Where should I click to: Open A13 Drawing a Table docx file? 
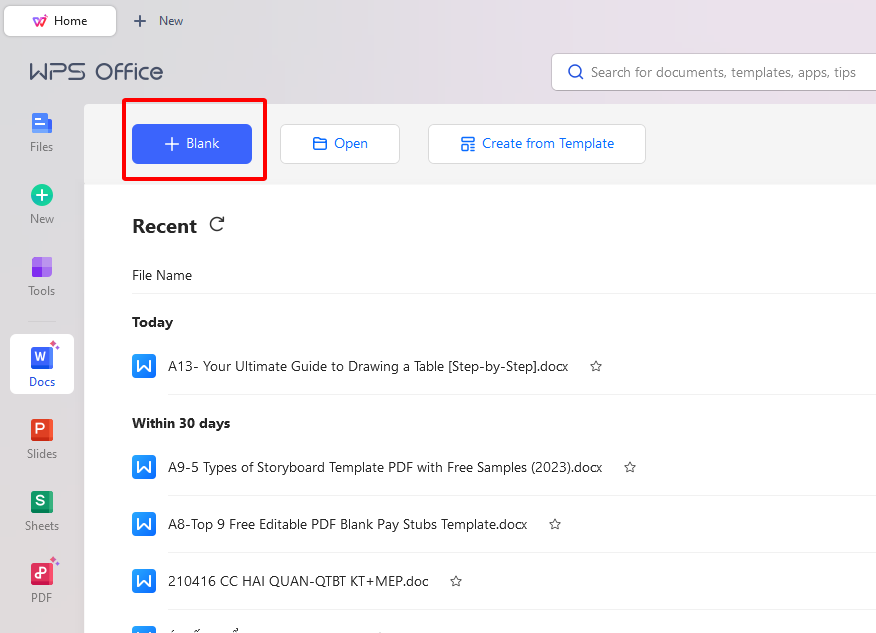pyautogui.click(x=367, y=366)
